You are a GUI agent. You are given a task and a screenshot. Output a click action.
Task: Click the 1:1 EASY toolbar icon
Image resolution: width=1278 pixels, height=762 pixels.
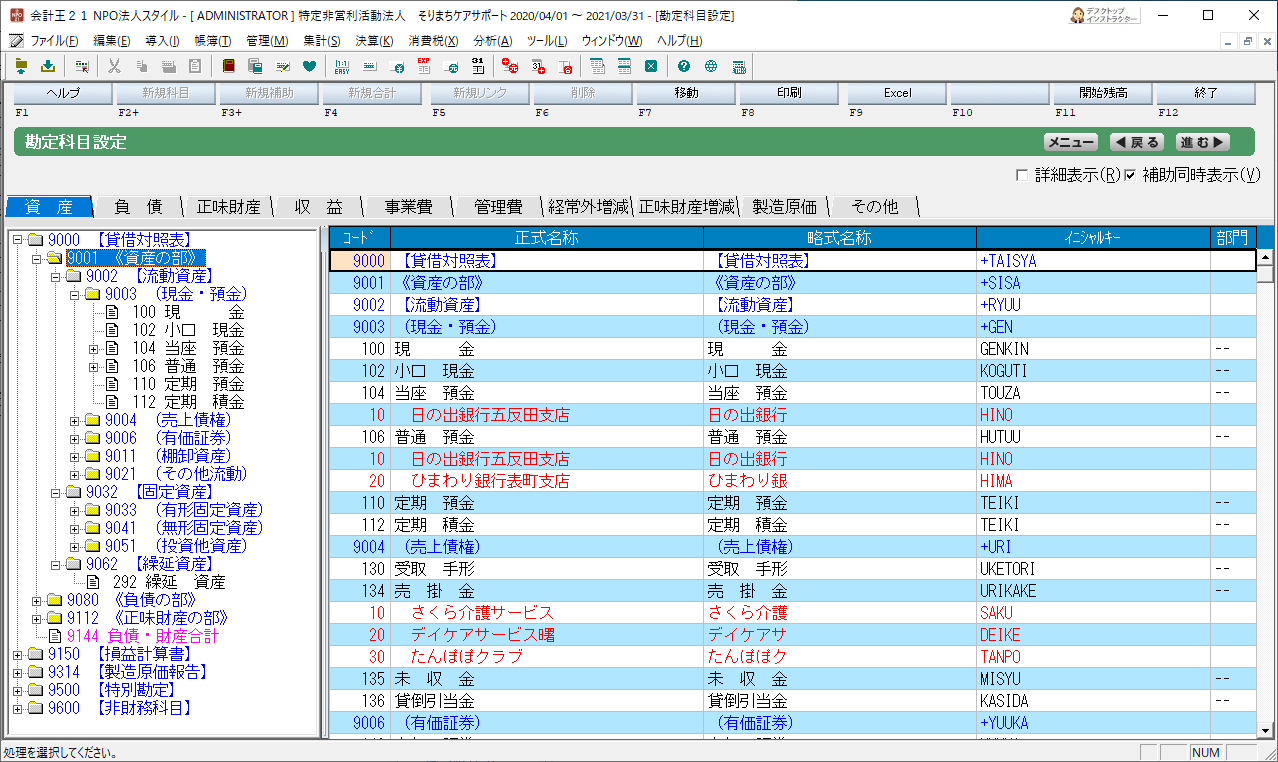click(x=342, y=67)
